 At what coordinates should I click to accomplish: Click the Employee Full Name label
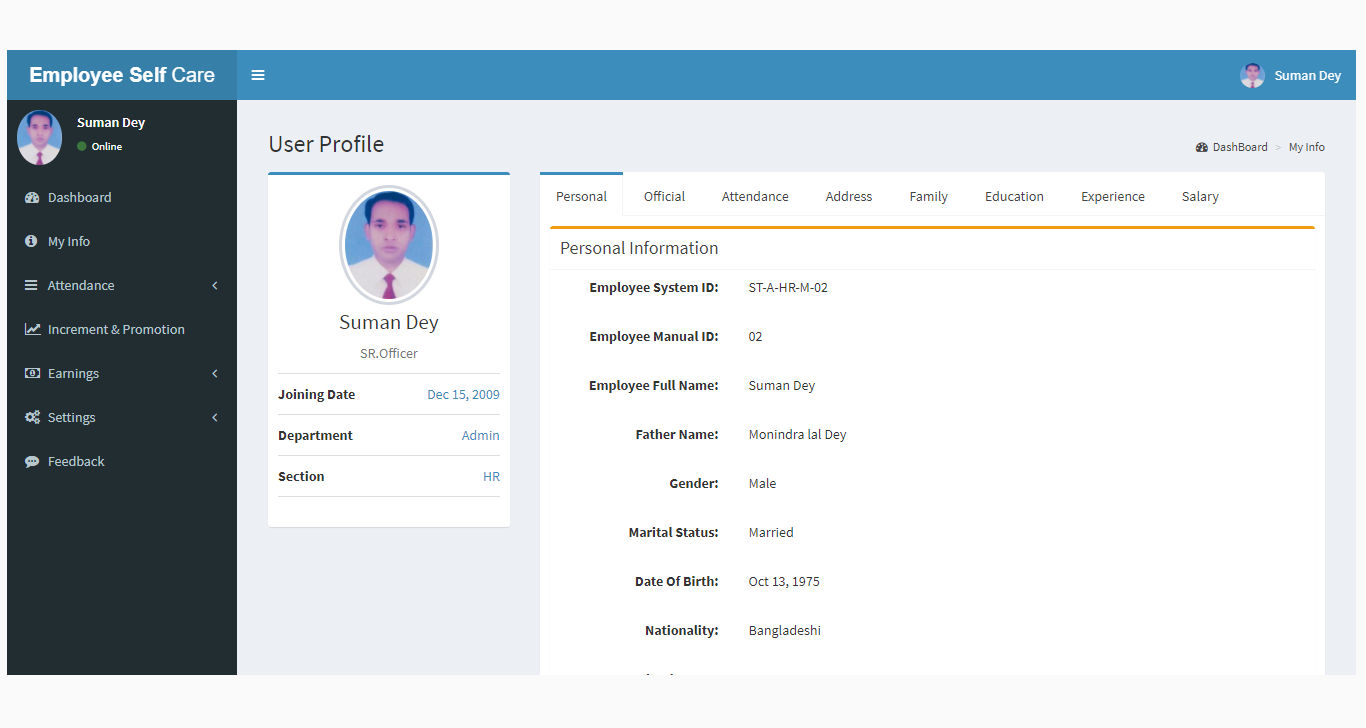(654, 385)
